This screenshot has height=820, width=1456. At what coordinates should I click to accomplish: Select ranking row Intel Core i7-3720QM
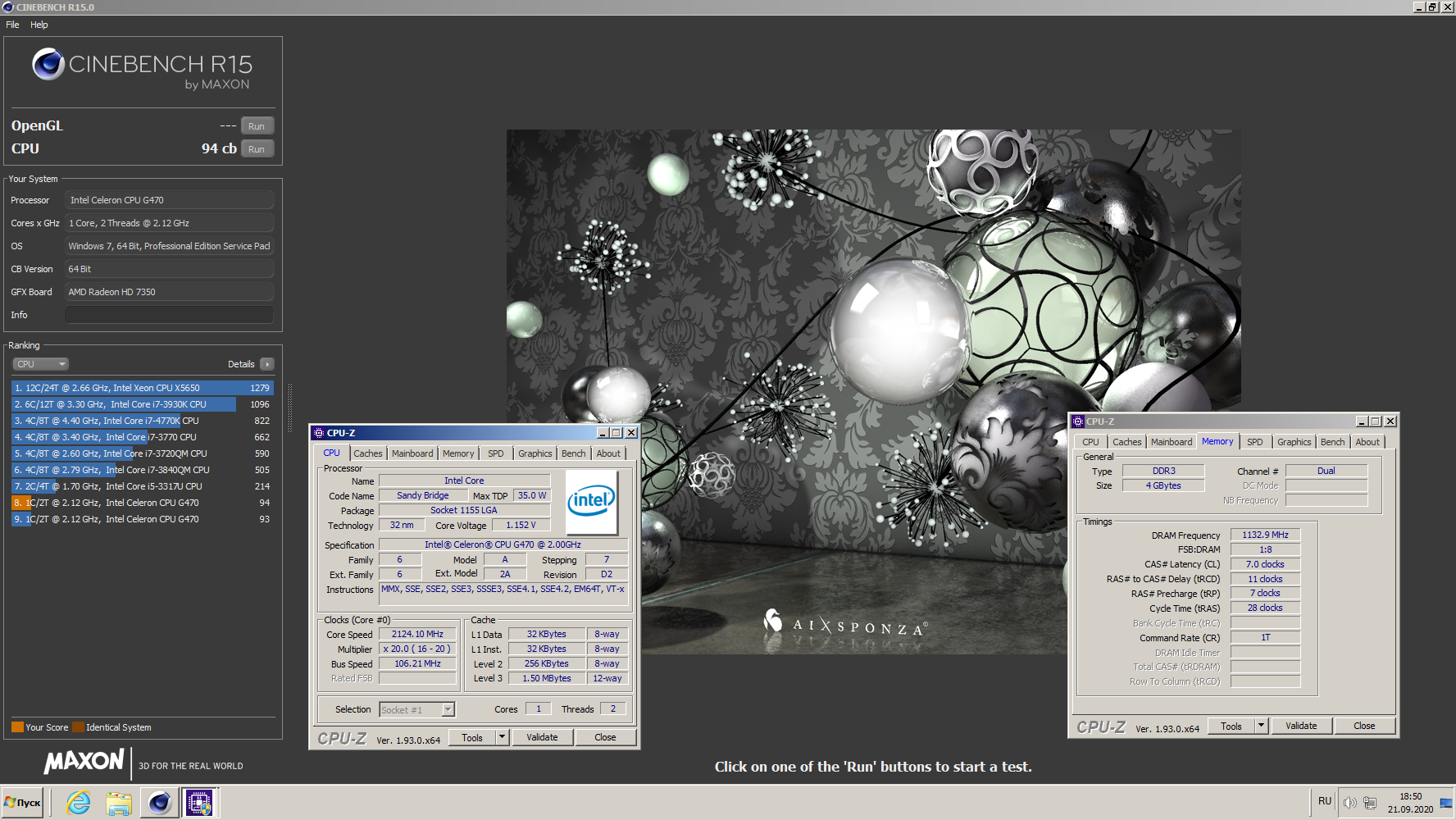point(142,453)
